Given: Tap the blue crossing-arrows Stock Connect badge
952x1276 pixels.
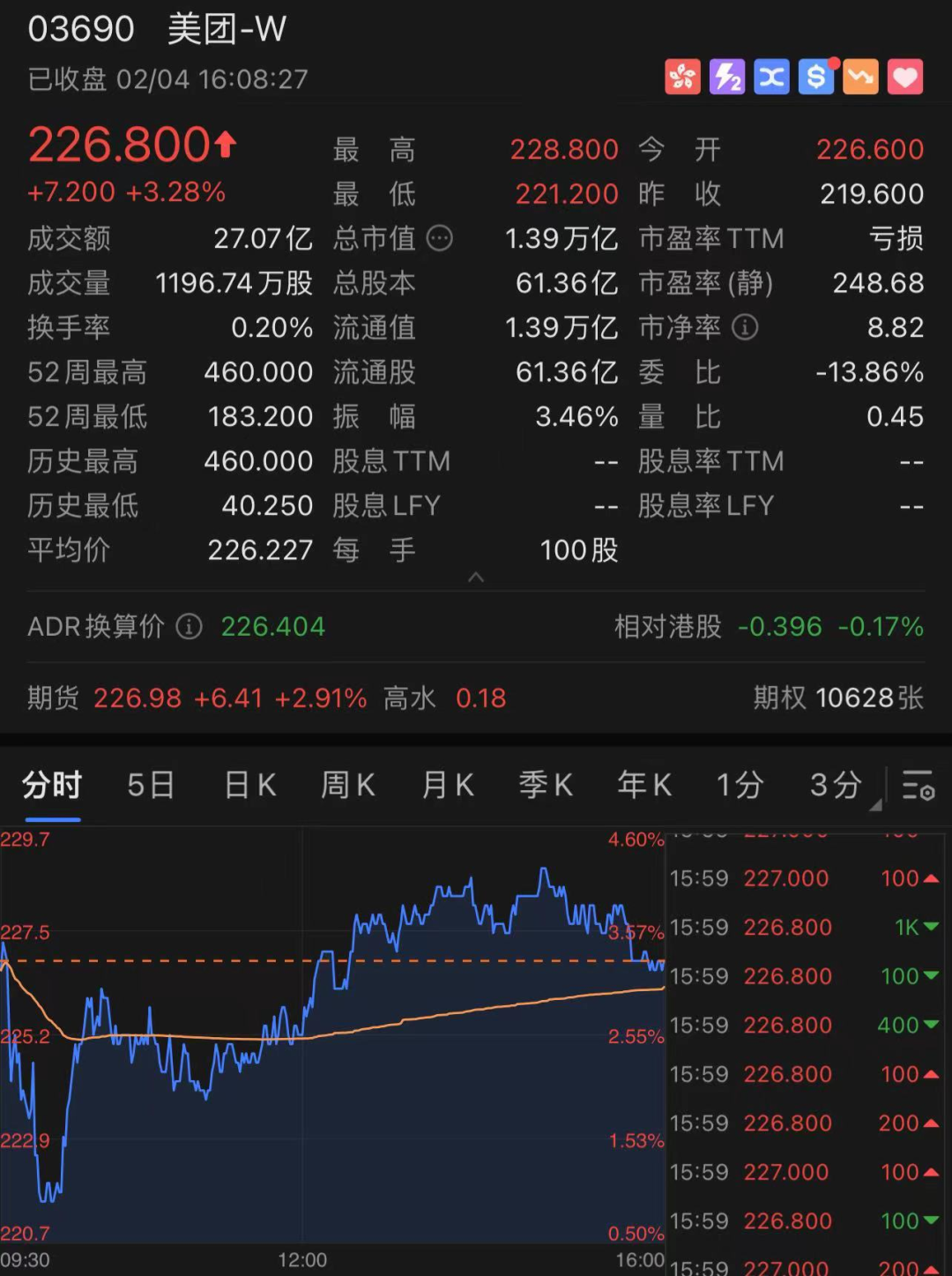Looking at the screenshot, I should 771,78.
